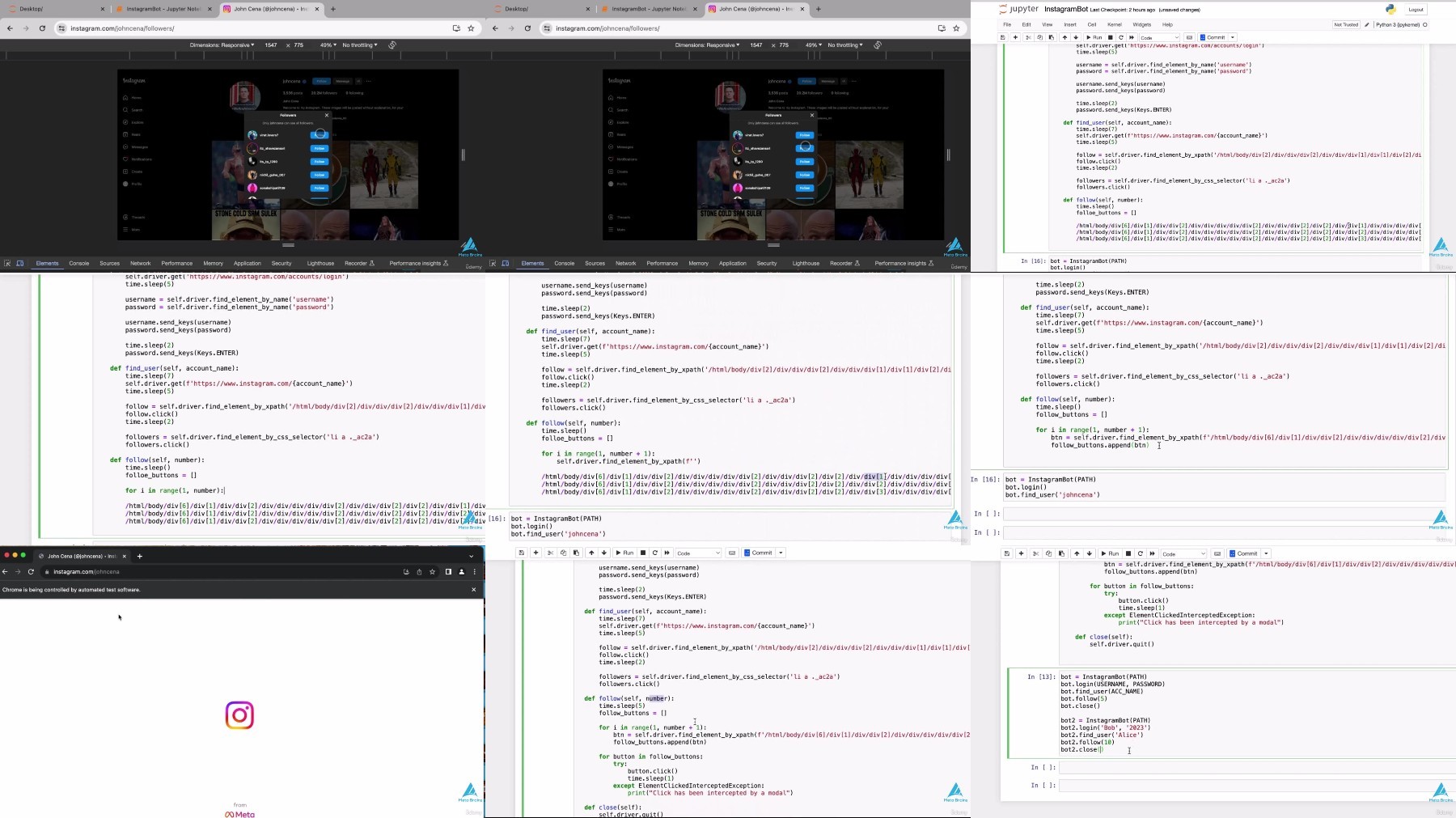The image size is (1456, 818).
Task: Click Run button in top-right Jupyter toolbar
Action: tap(1094, 37)
